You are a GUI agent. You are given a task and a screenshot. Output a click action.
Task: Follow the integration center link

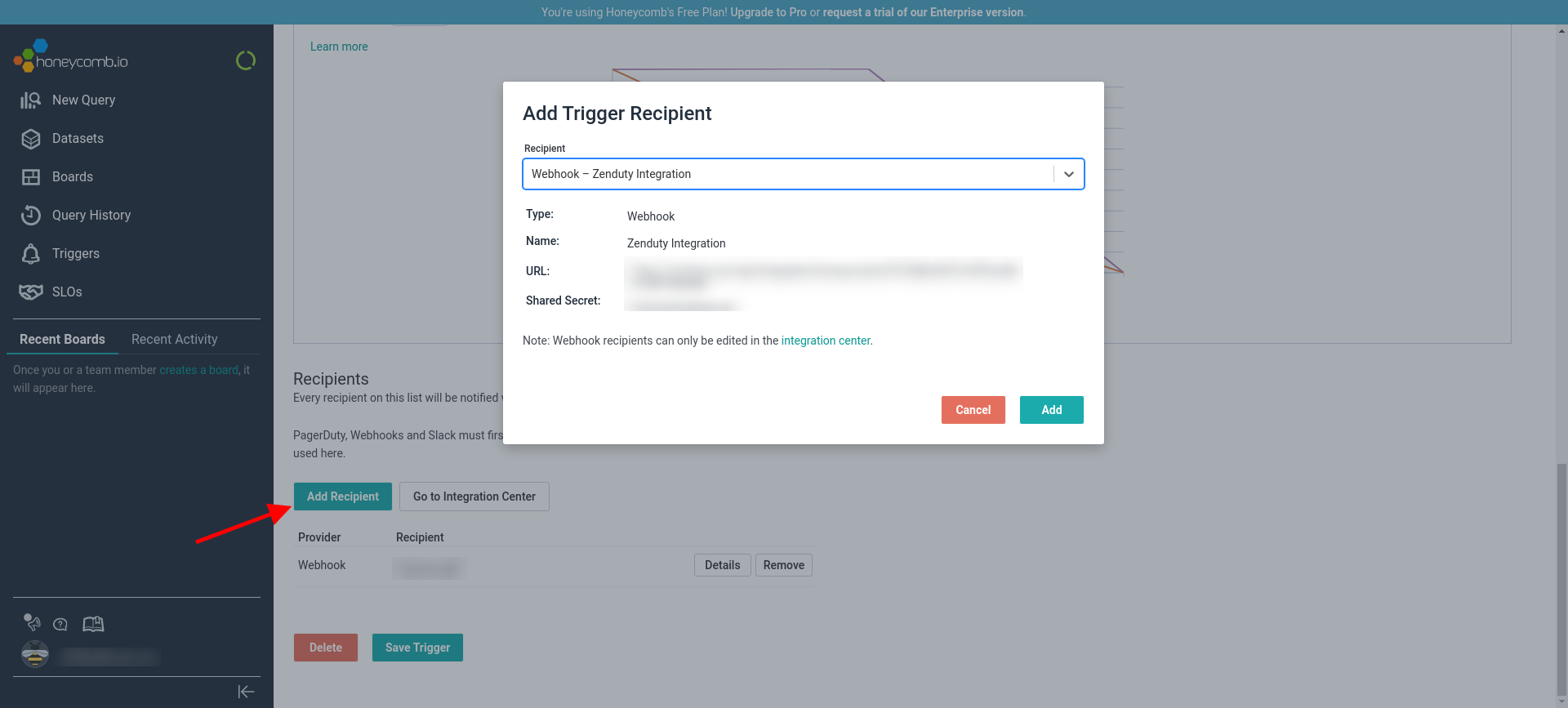click(826, 341)
